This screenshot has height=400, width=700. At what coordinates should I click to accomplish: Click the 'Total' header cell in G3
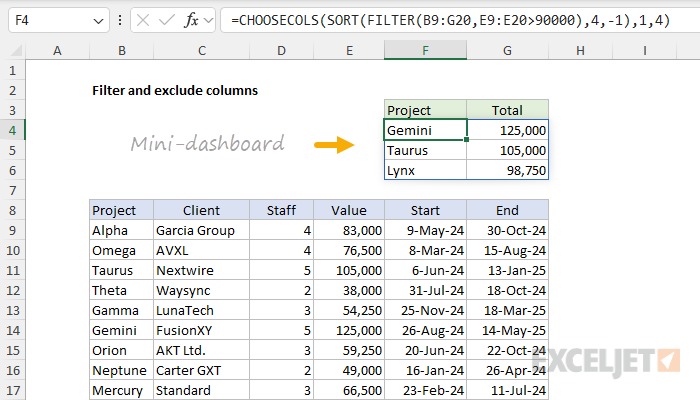508,110
